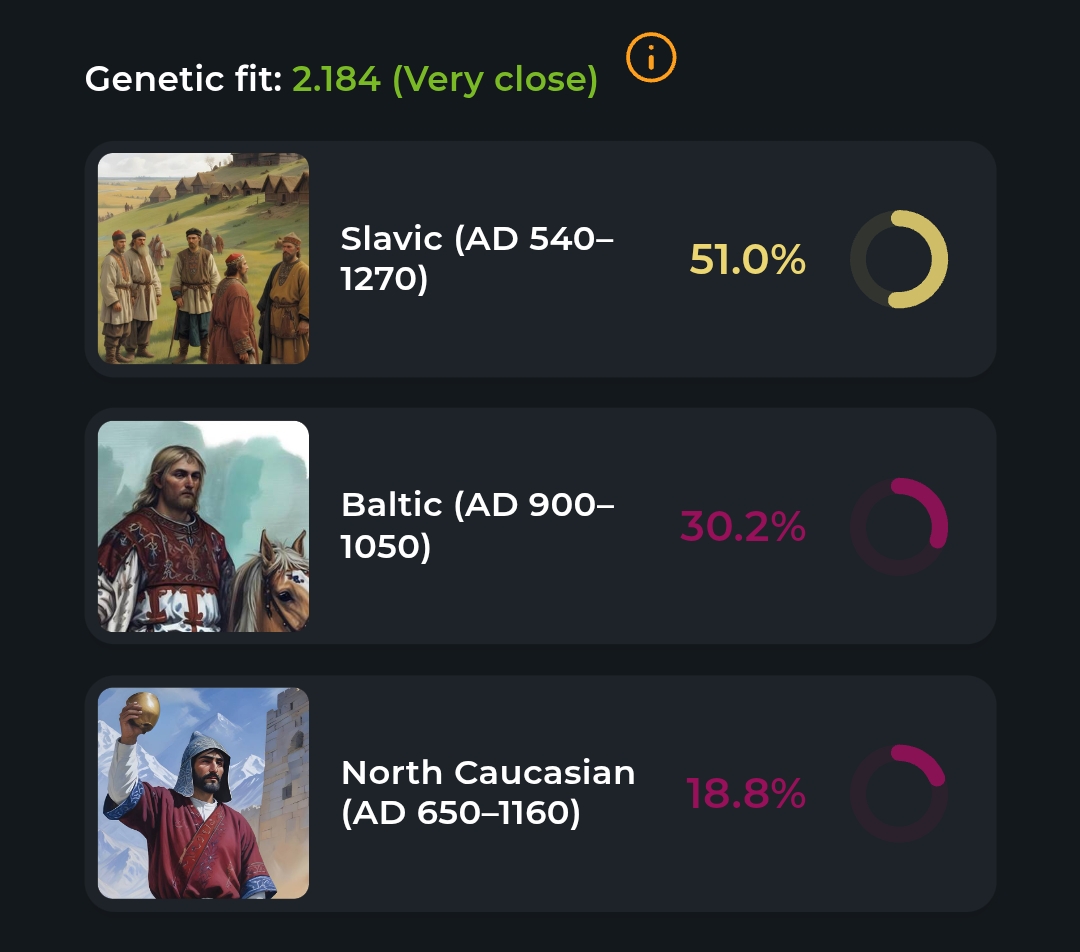Click the green 2.184 (Very close) value

(444, 79)
